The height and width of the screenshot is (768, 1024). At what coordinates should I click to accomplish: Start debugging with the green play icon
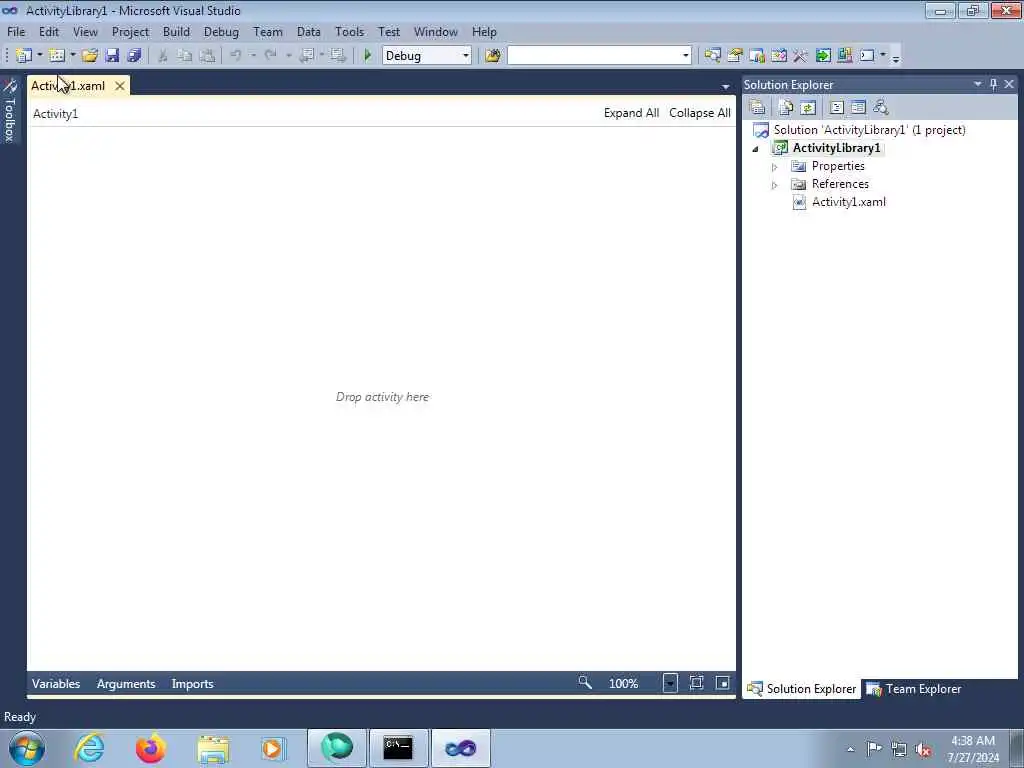point(368,56)
